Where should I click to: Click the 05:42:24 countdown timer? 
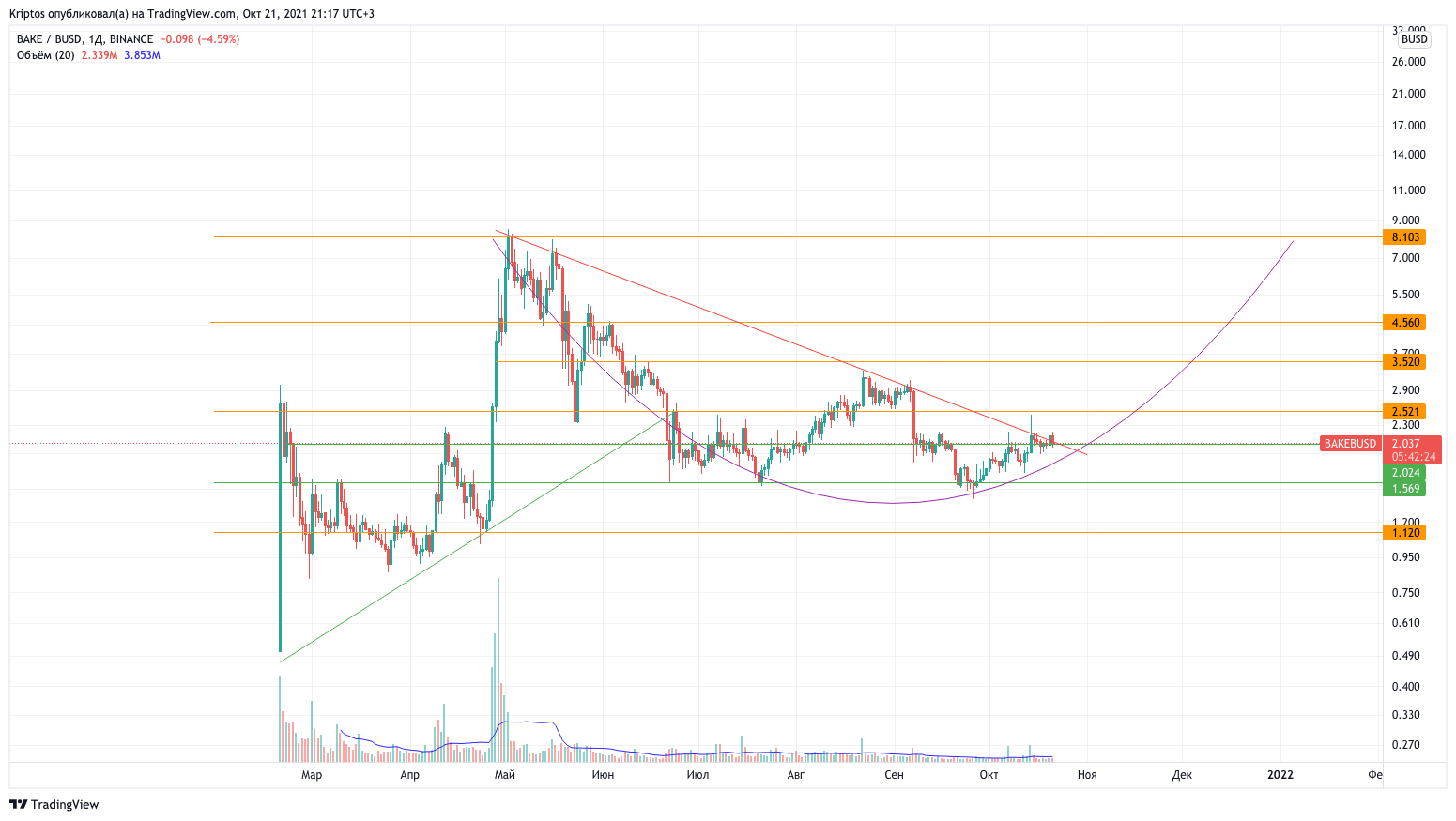(x=1413, y=457)
